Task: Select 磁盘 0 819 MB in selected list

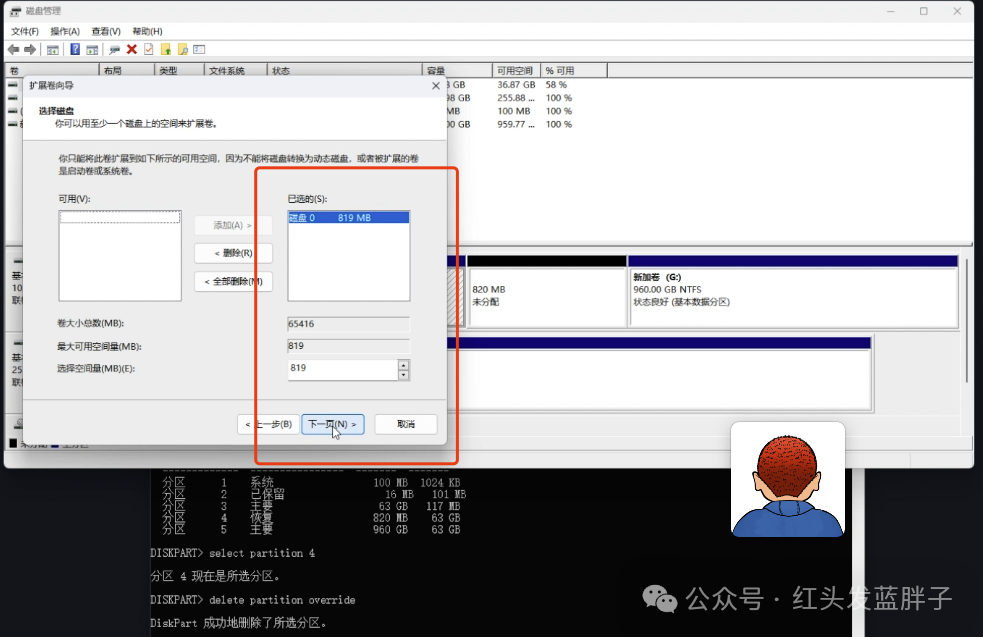Action: 349,218
